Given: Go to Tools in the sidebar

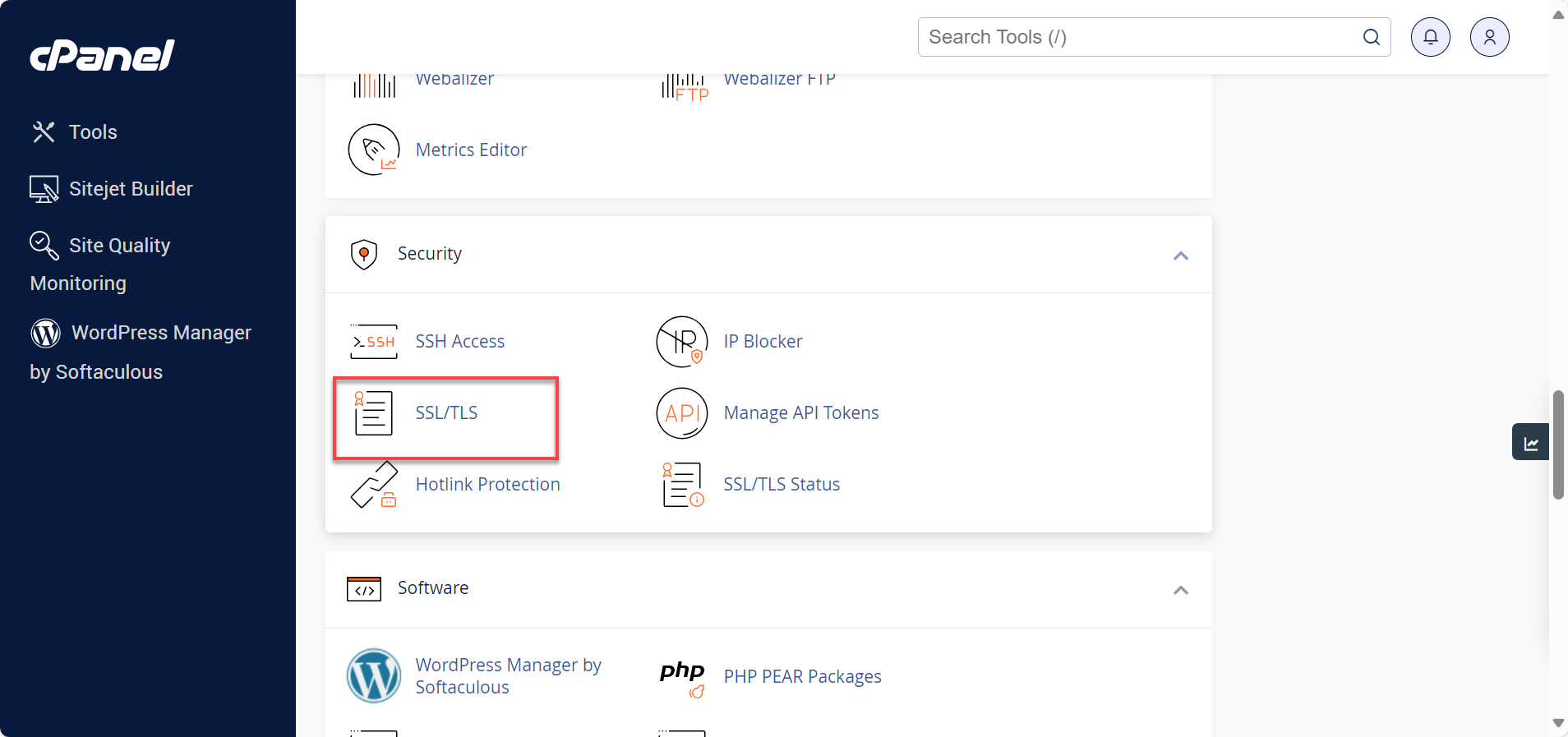Looking at the screenshot, I should click(x=92, y=132).
